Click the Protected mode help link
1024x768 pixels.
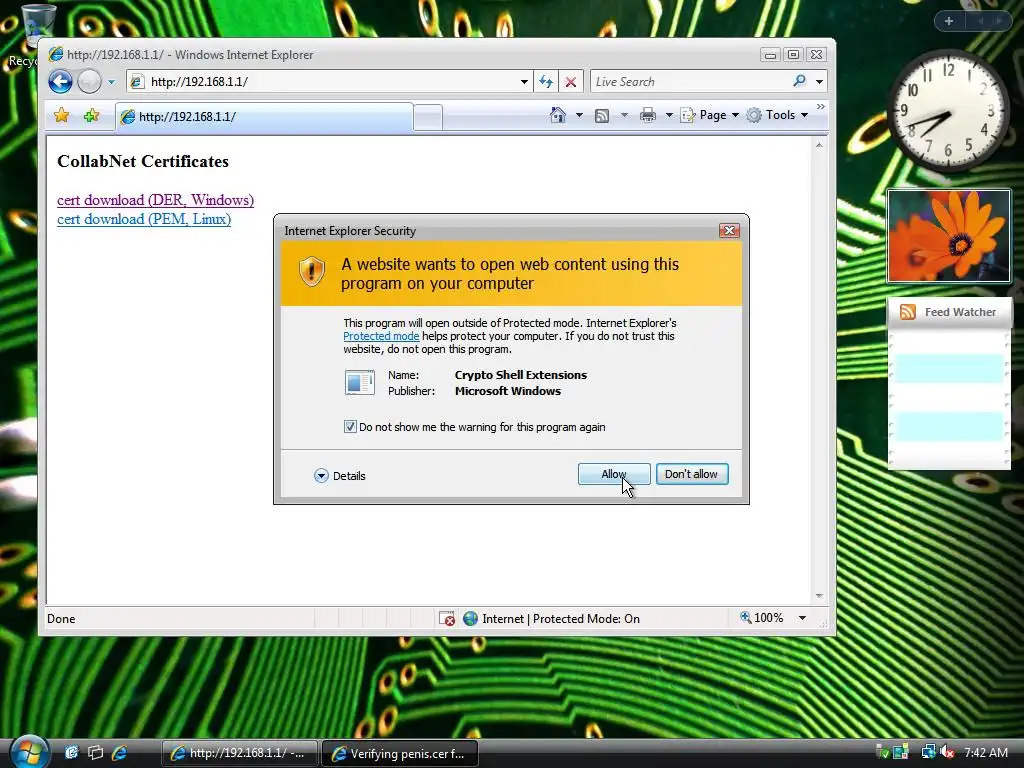pos(381,336)
